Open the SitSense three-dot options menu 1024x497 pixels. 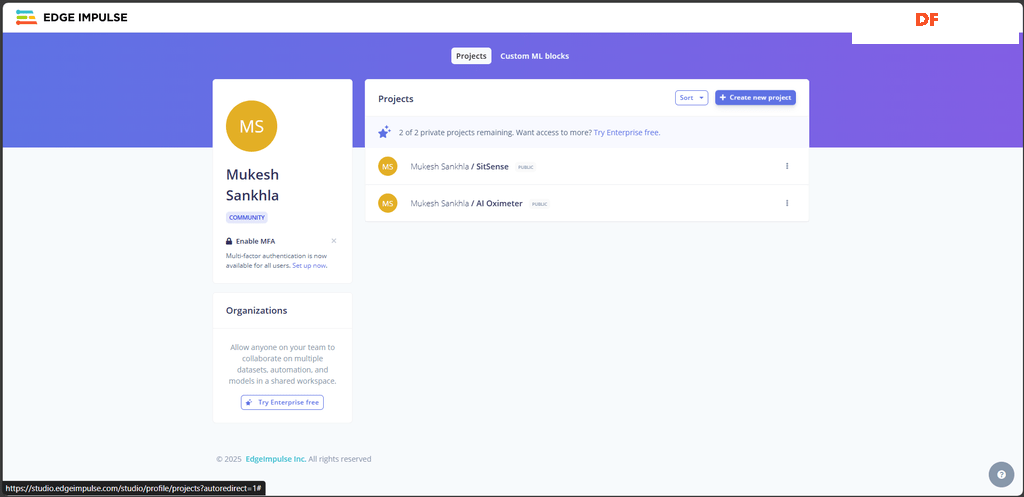(x=787, y=166)
